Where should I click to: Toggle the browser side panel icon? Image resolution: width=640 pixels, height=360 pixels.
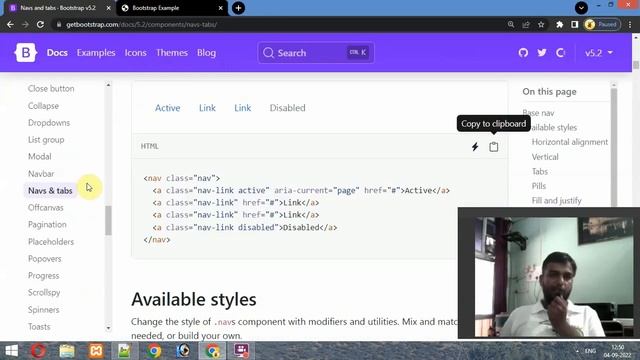tap(574, 24)
